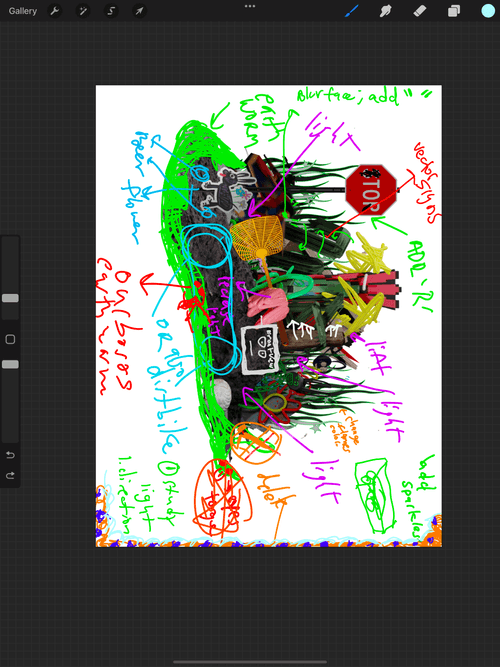Click the brush size slider handle
This screenshot has width=500, height=667.
click(10, 298)
